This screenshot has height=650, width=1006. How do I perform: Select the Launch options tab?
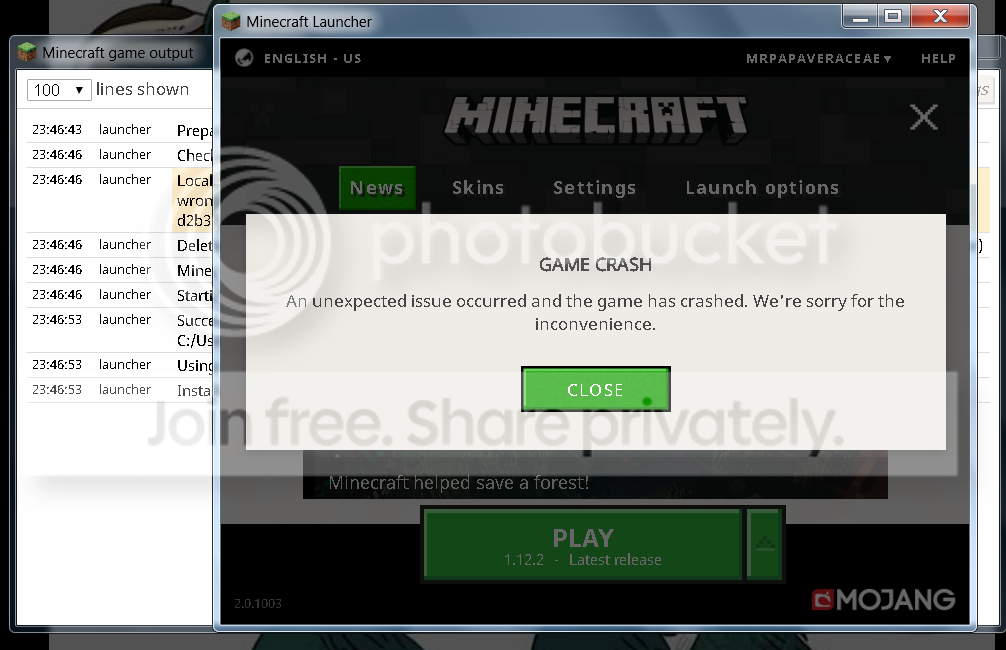tap(761, 188)
